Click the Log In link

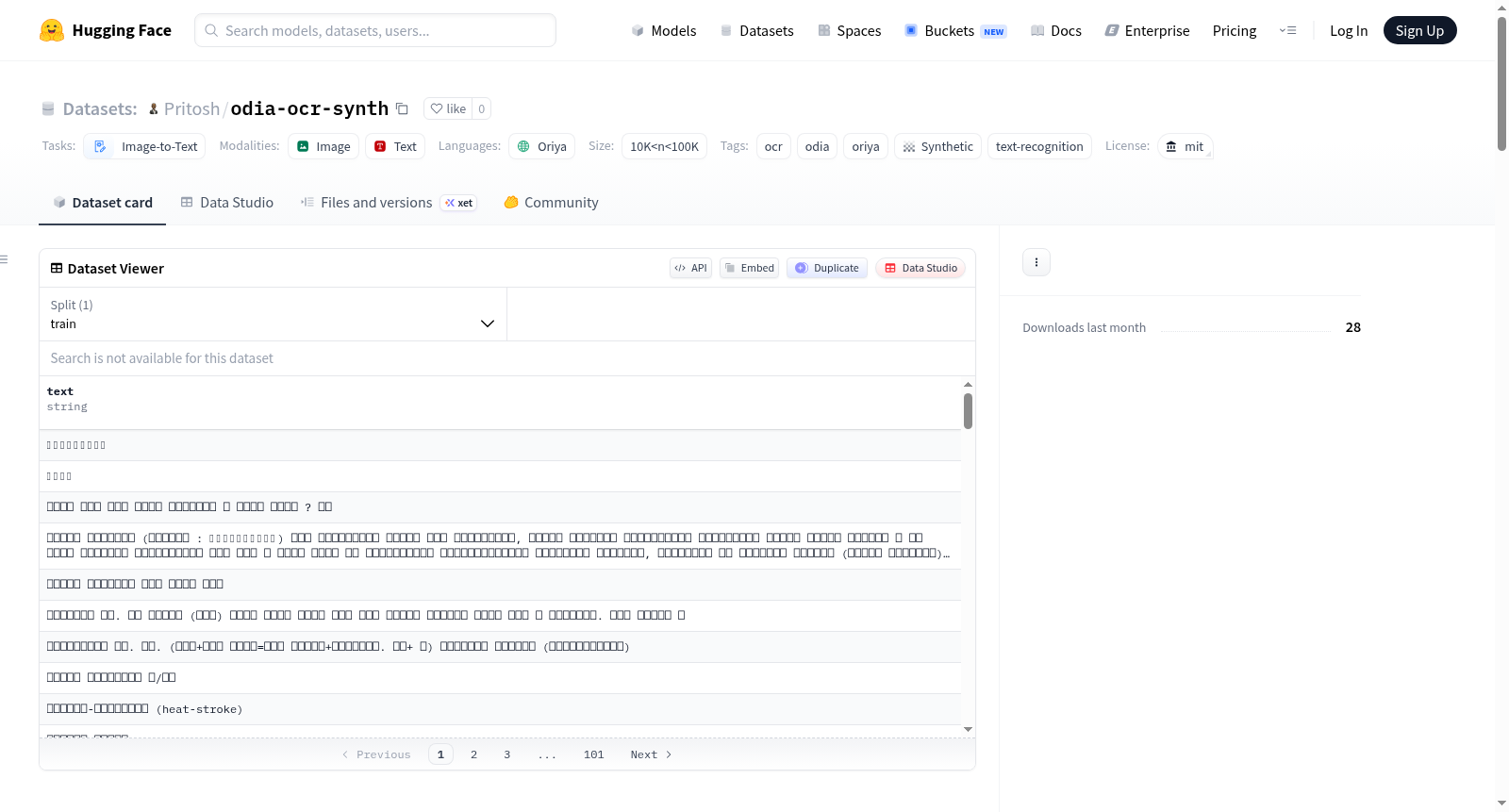point(1349,30)
